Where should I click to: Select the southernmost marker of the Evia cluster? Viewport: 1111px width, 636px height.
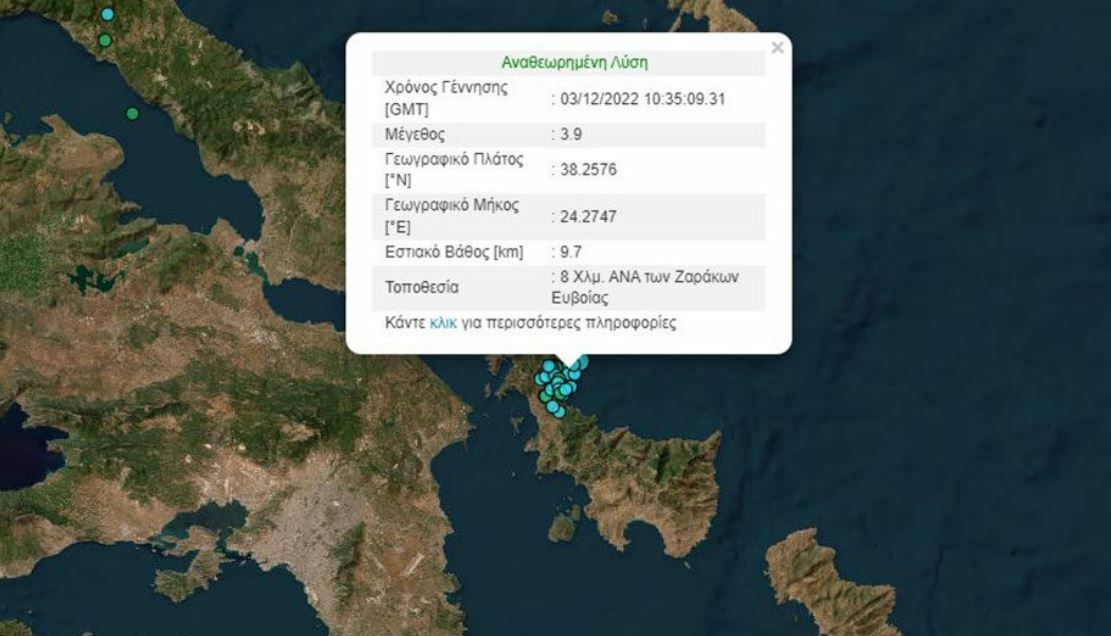(558, 411)
